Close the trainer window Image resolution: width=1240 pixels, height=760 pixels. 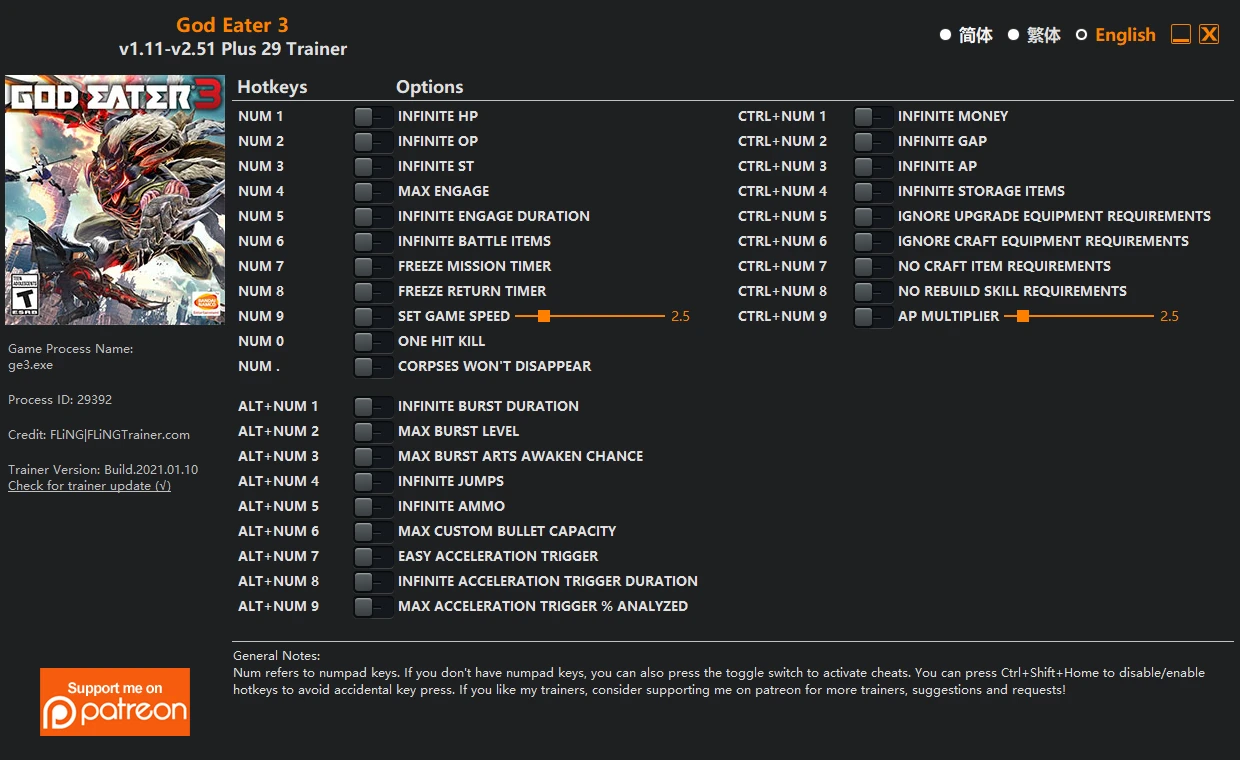coord(1209,35)
